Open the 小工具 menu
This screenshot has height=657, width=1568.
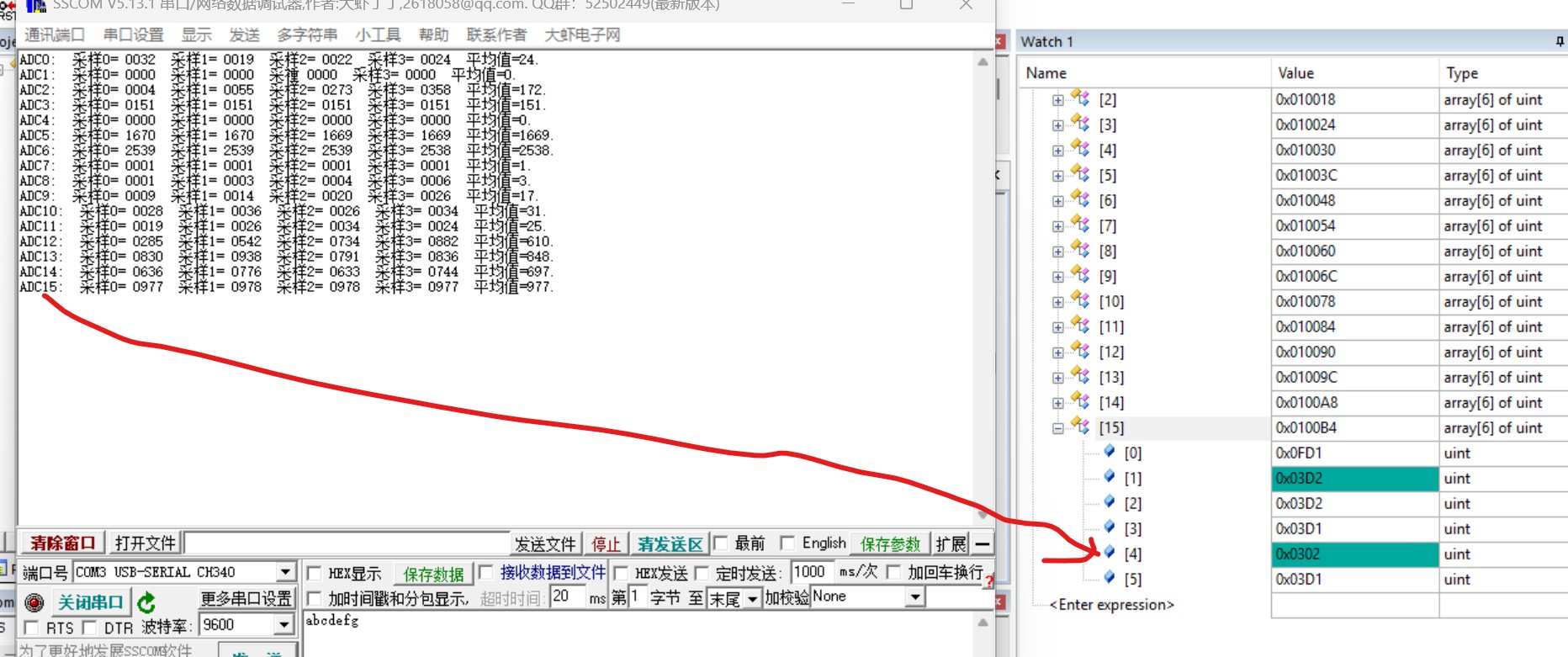(378, 34)
